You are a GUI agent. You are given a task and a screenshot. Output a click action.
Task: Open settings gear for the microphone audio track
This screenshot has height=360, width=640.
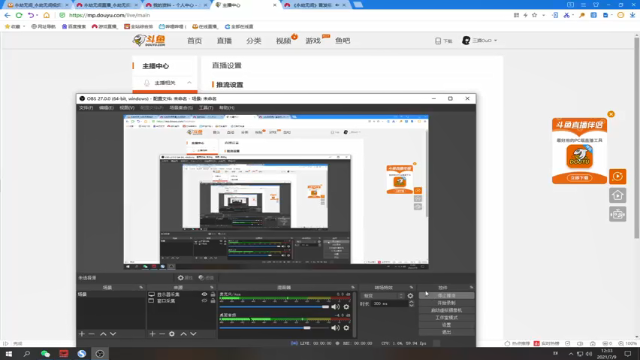tap(346, 307)
